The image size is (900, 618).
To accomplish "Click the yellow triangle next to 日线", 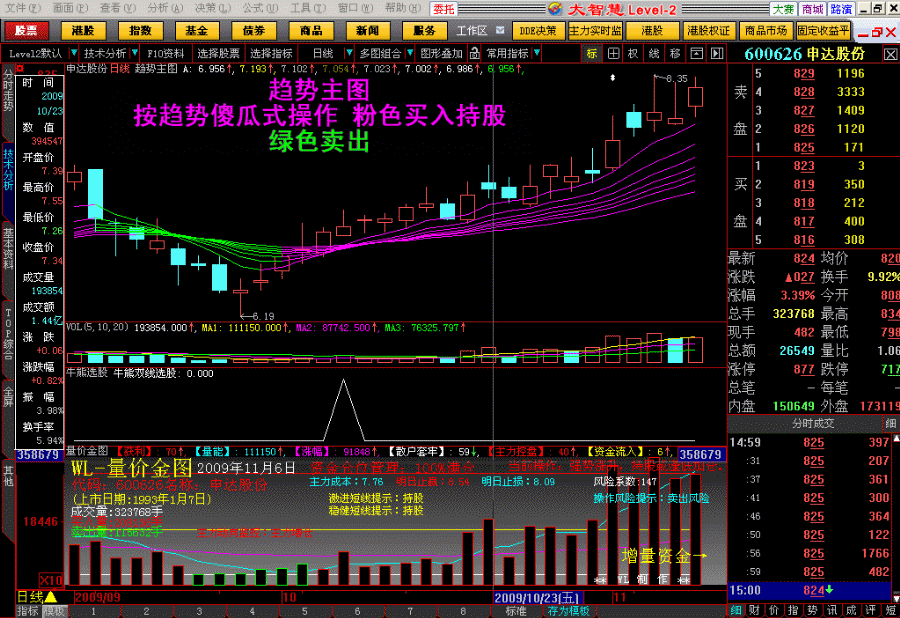I will [51, 597].
